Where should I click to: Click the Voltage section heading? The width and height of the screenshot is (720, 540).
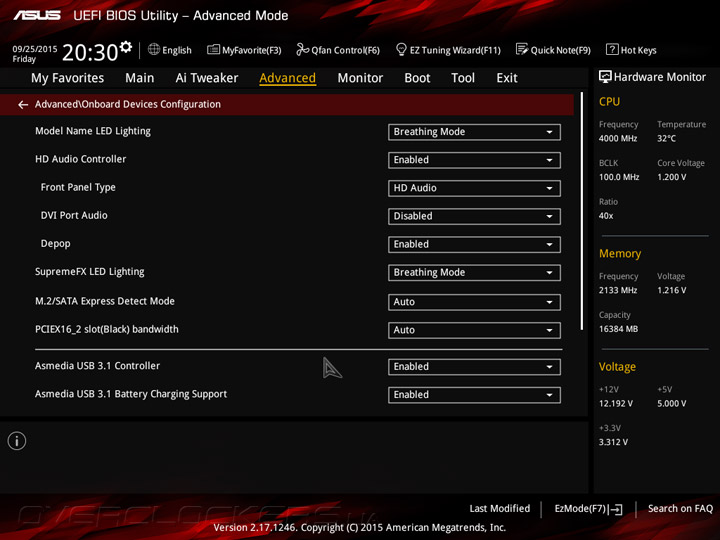[617, 367]
